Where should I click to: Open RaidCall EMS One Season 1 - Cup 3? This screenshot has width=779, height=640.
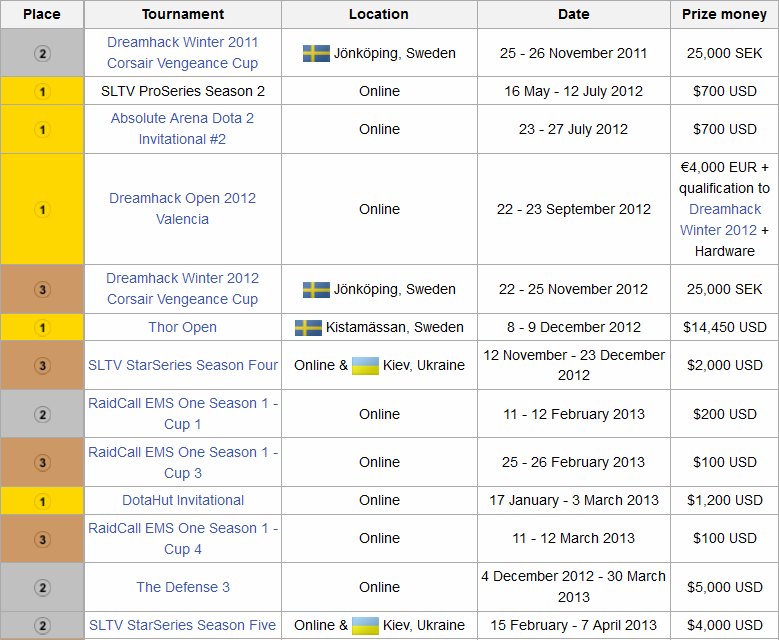pyautogui.click(x=183, y=463)
